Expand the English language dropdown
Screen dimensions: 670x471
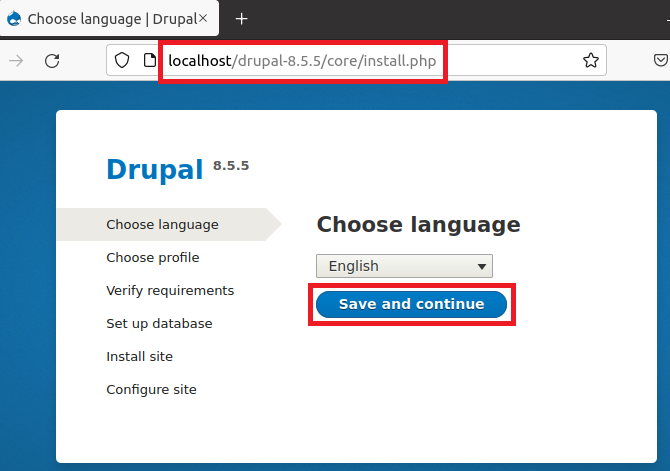[x=404, y=266]
